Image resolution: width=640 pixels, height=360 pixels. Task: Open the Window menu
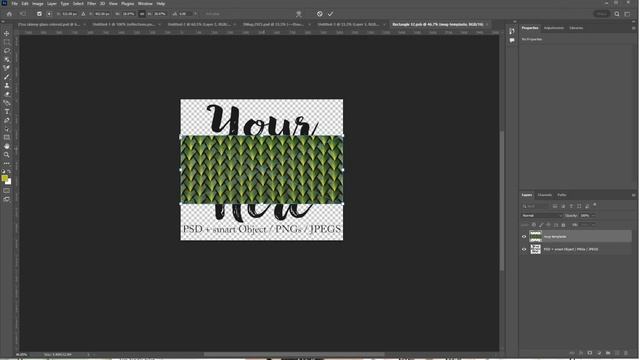pyautogui.click(x=145, y=4)
